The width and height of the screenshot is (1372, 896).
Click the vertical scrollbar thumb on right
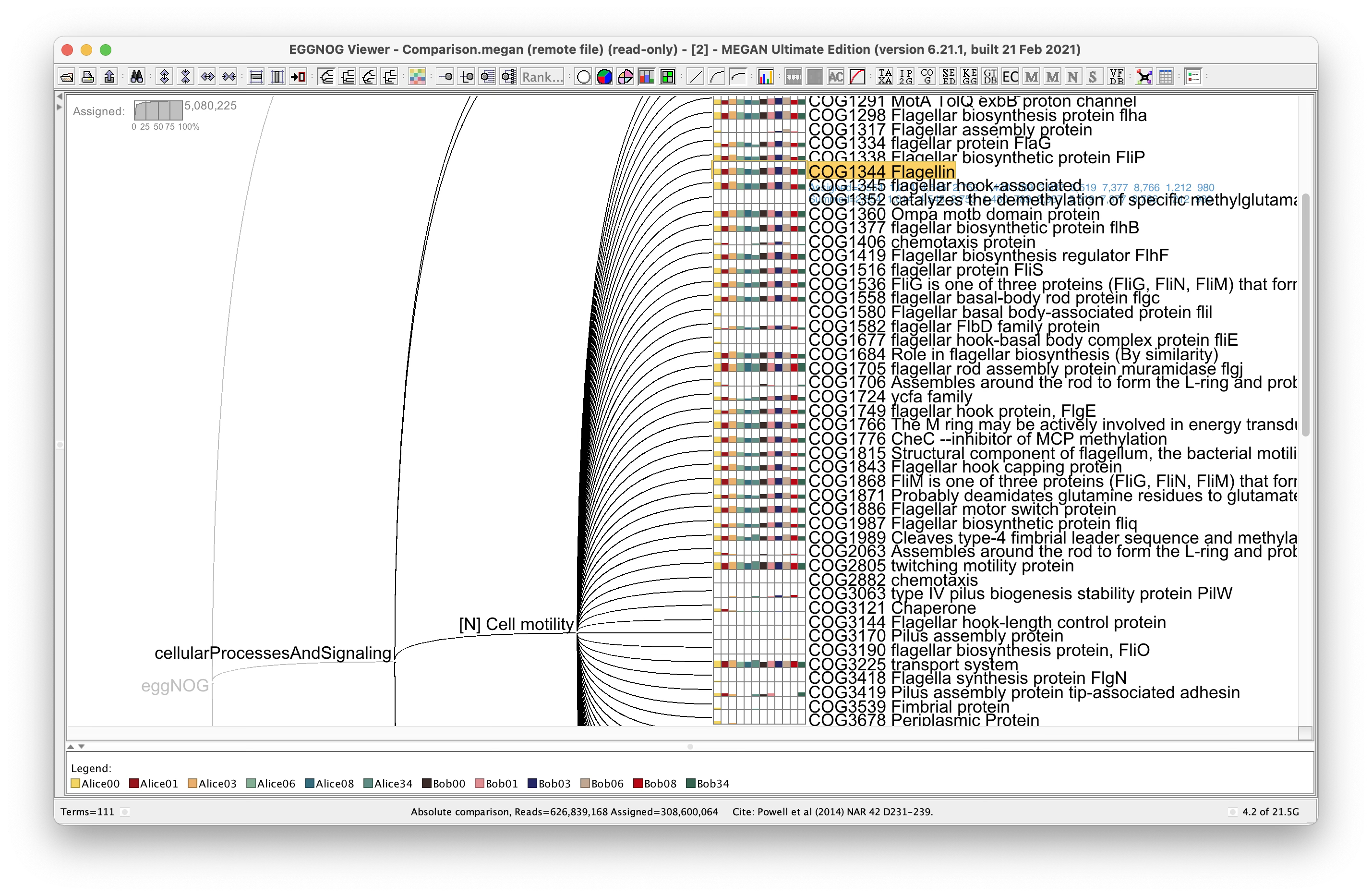[1305, 315]
